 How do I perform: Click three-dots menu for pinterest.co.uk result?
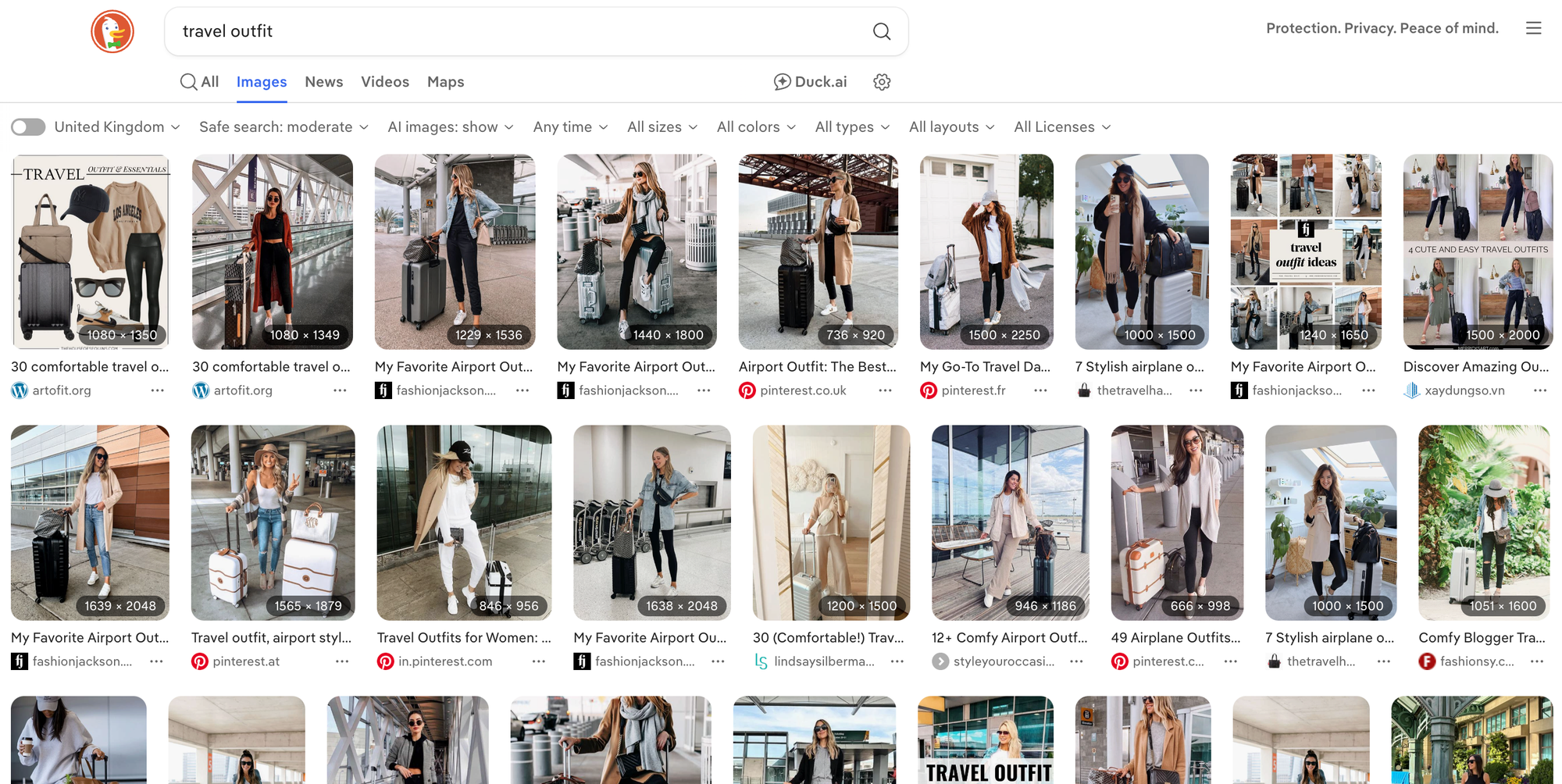[884, 390]
